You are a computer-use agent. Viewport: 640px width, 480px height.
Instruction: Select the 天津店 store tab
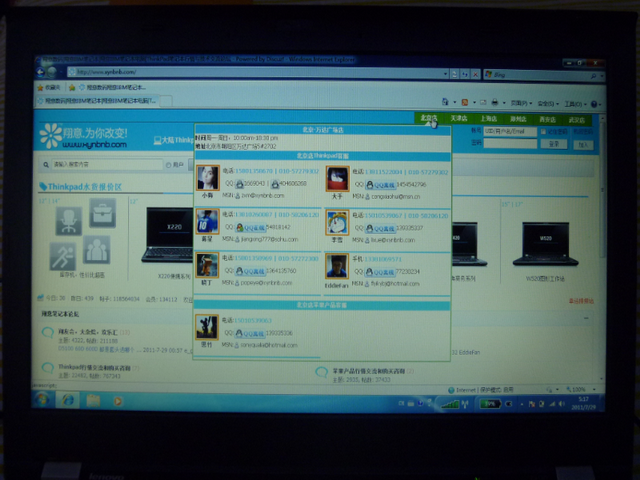[x=459, y=119]
